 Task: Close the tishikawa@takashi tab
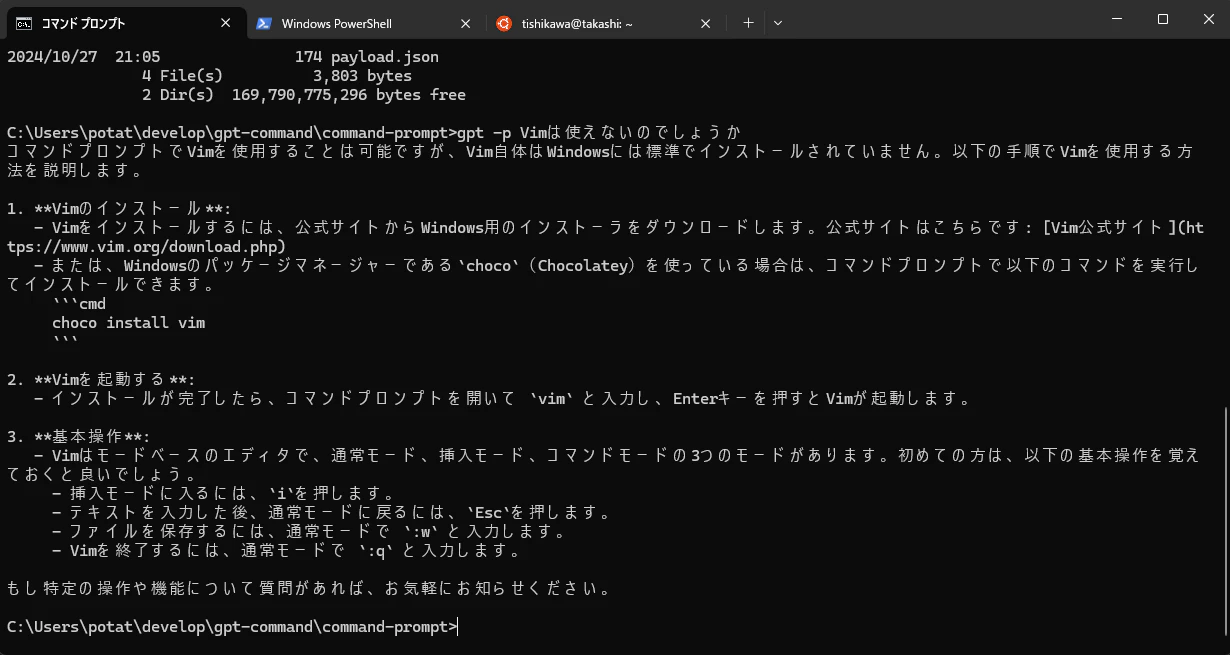(x=706, y=23)
